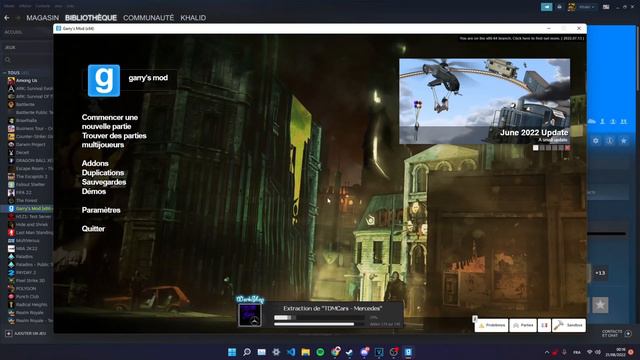Click Windows Start button on taskbar
Screen dimensions: 640x360
click(232, 352)
